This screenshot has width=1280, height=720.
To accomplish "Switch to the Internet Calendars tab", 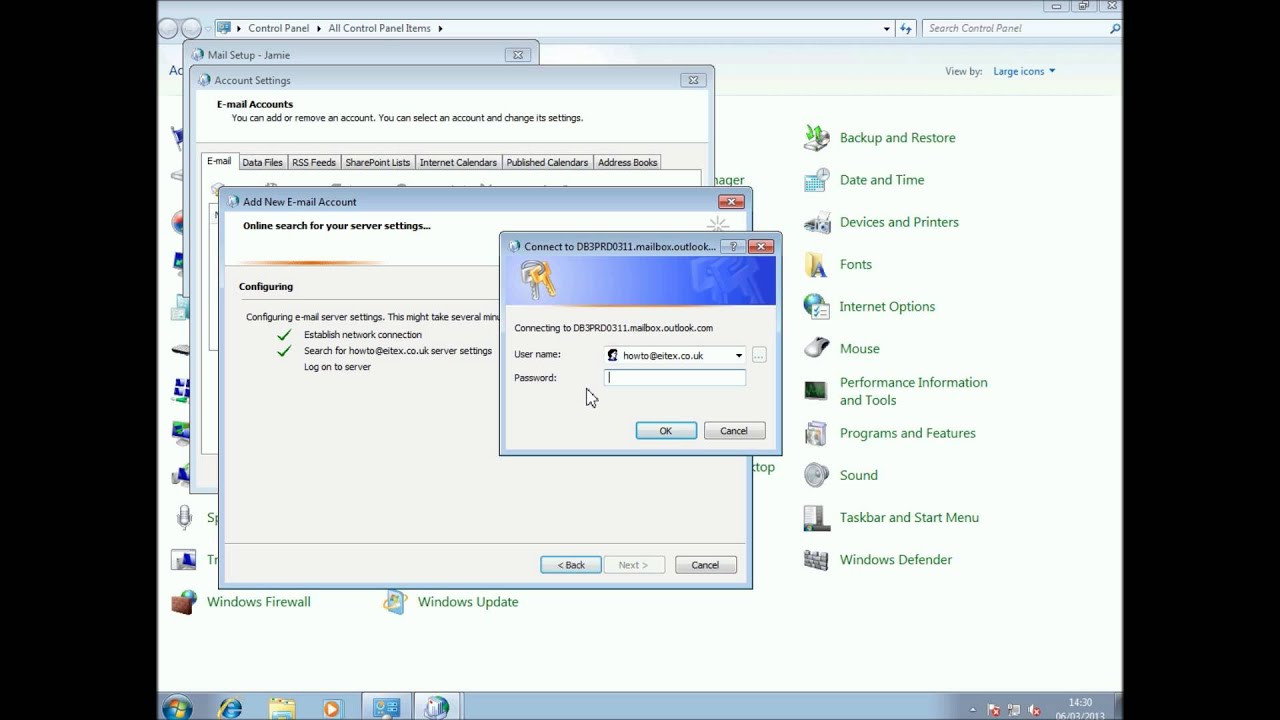I will coord(458,162).
